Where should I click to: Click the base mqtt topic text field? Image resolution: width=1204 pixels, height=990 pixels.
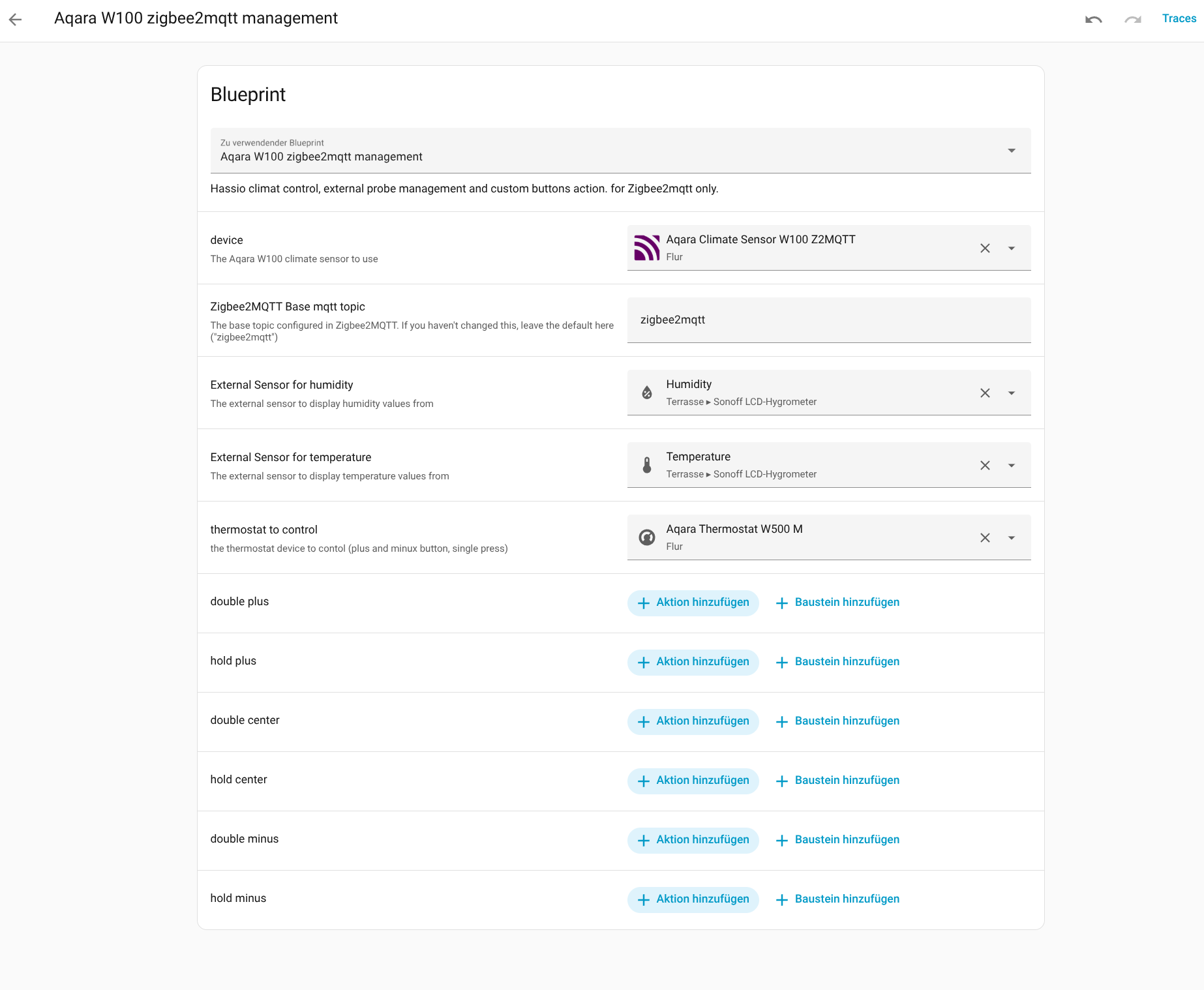click(x=828, y=320)
